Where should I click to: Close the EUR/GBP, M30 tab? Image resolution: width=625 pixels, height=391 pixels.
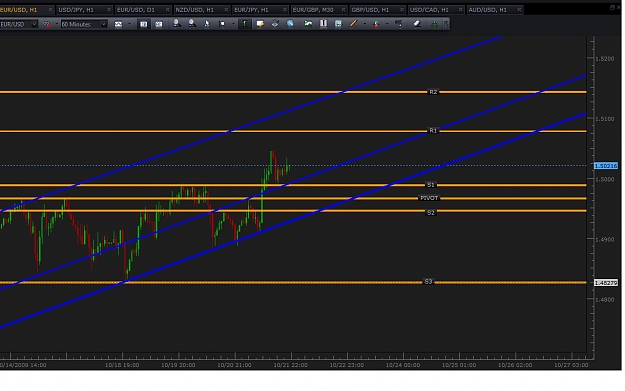[x=343, y=10]
